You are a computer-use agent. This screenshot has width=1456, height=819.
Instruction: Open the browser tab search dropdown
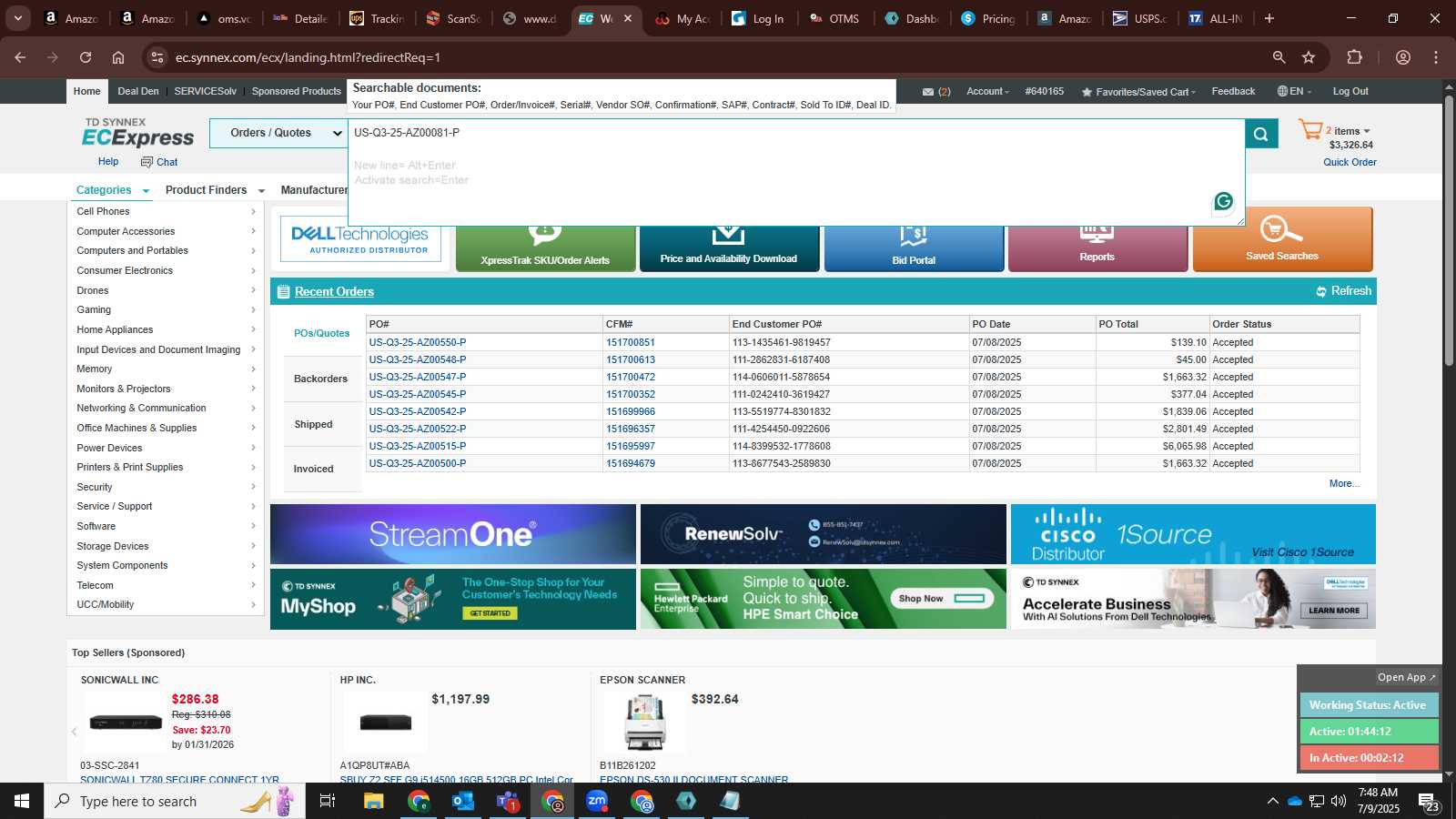coord(17,18)
